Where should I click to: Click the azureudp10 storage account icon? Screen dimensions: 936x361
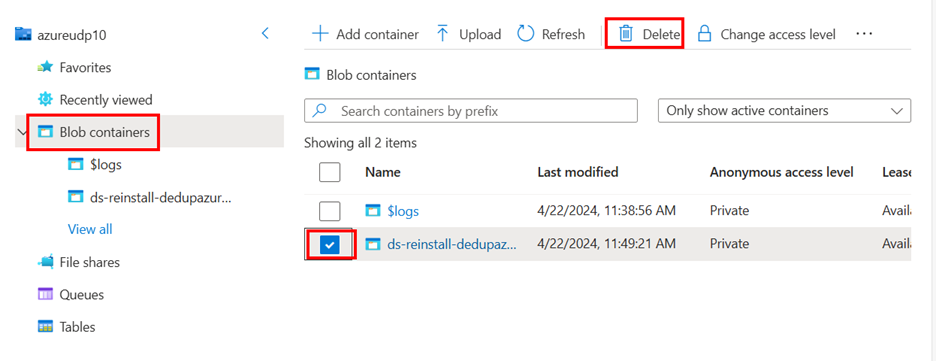pos(23,34)
